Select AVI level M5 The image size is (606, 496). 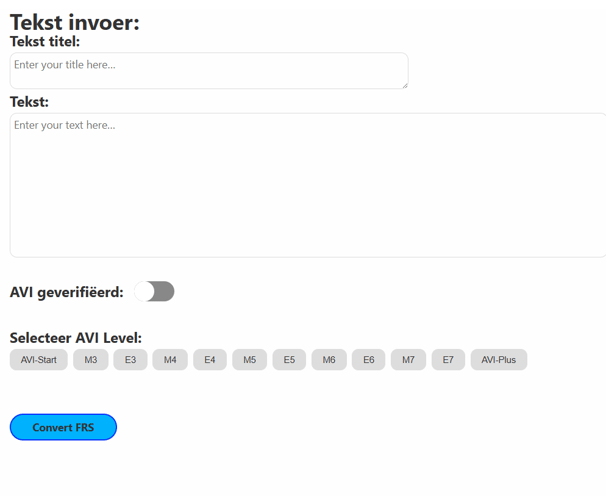point(250,360)
